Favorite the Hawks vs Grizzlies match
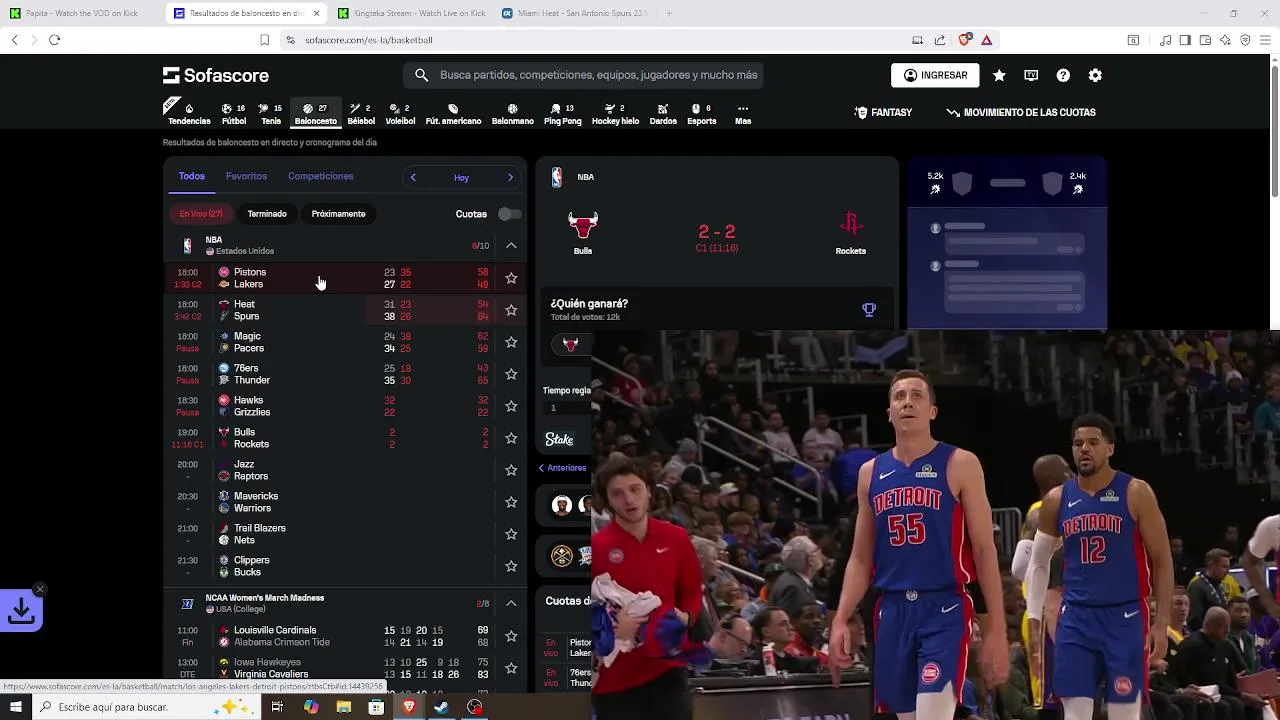Image resolution: width=1280 pixels, height=720 pixels. [511, 406]
